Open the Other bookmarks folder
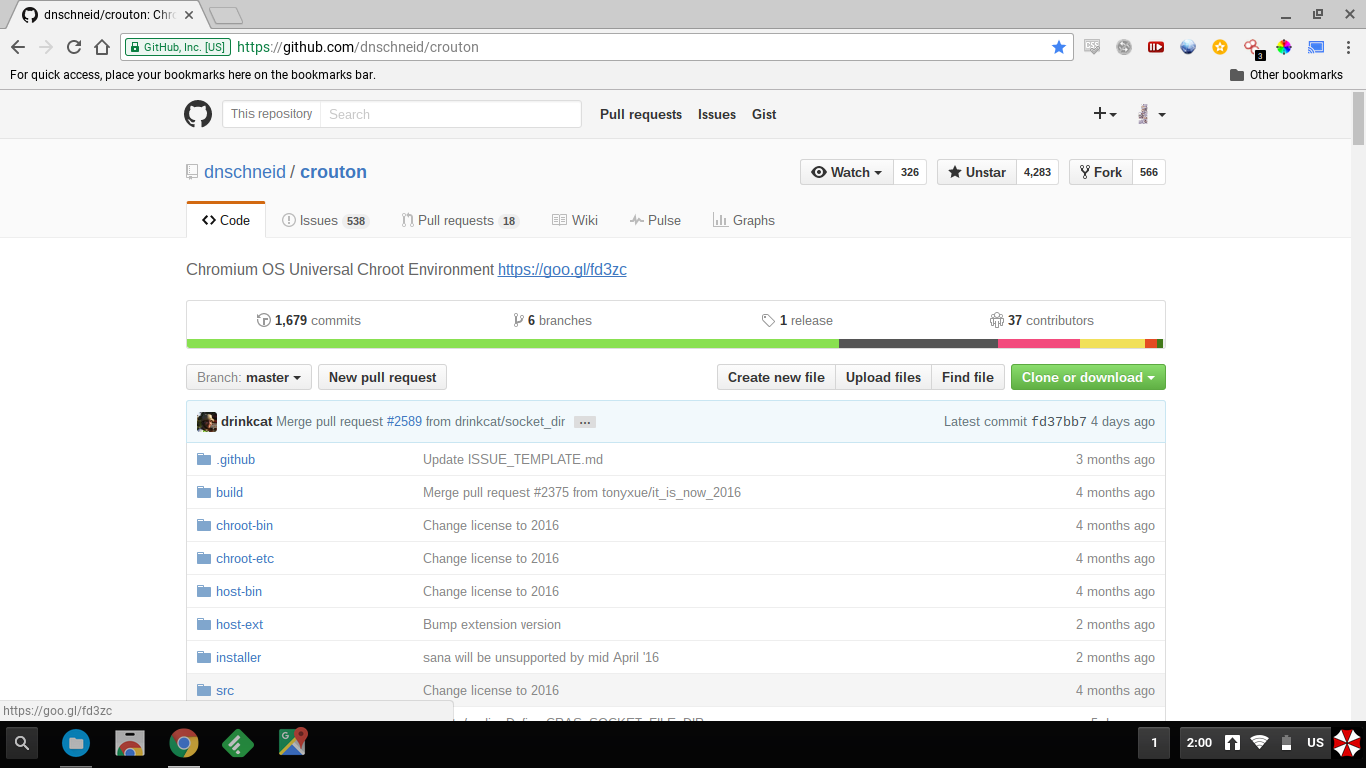Image resolution: width=1366 pixels, height=768 pixels. tap(1286, 75)
